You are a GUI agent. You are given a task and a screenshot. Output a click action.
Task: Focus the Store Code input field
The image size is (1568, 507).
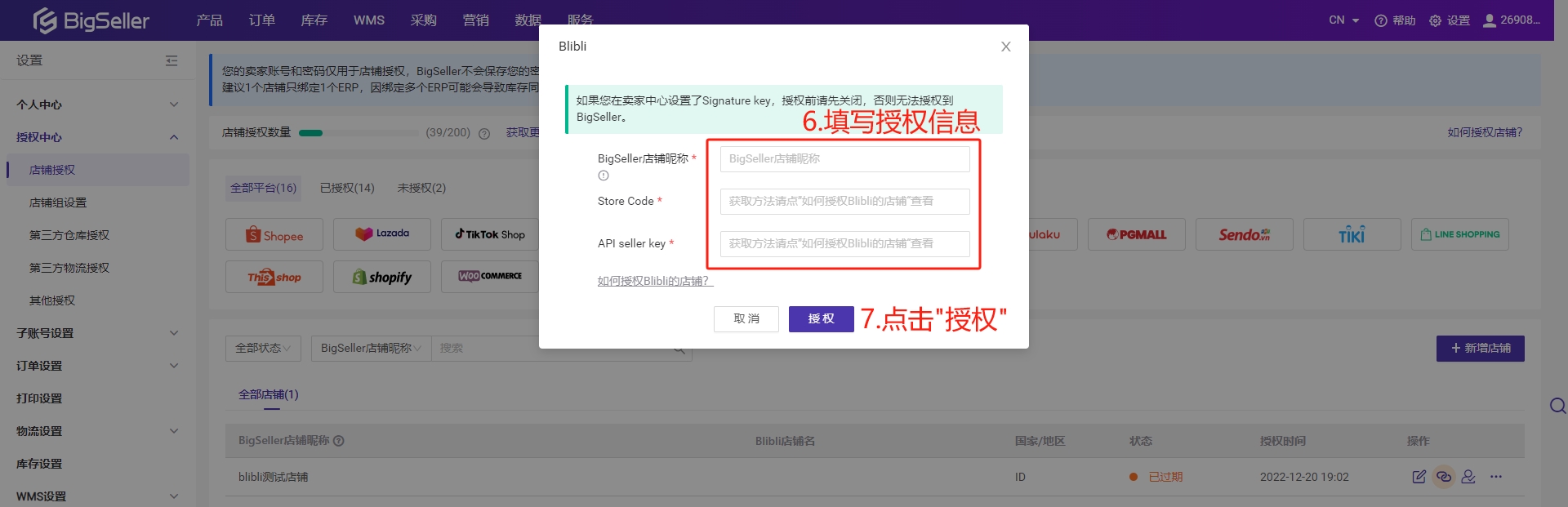coord(845,202)
